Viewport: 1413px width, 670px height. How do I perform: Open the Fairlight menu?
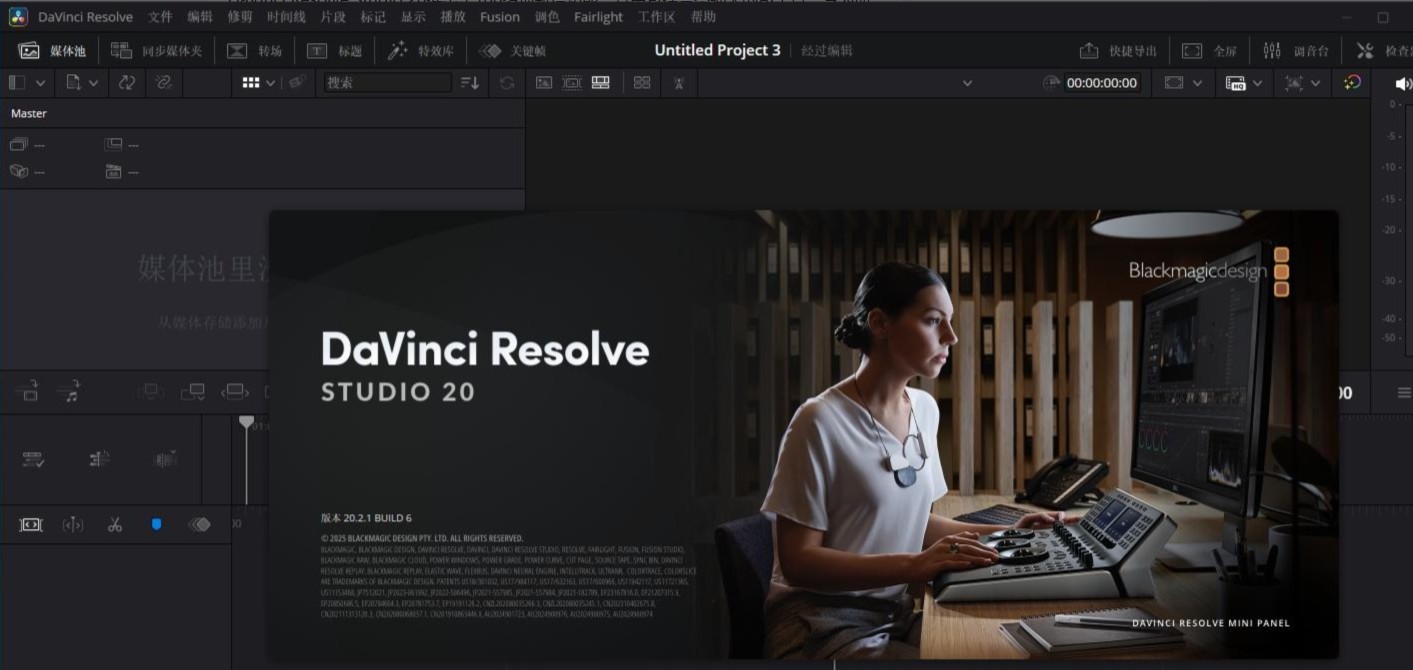point(598,16)
